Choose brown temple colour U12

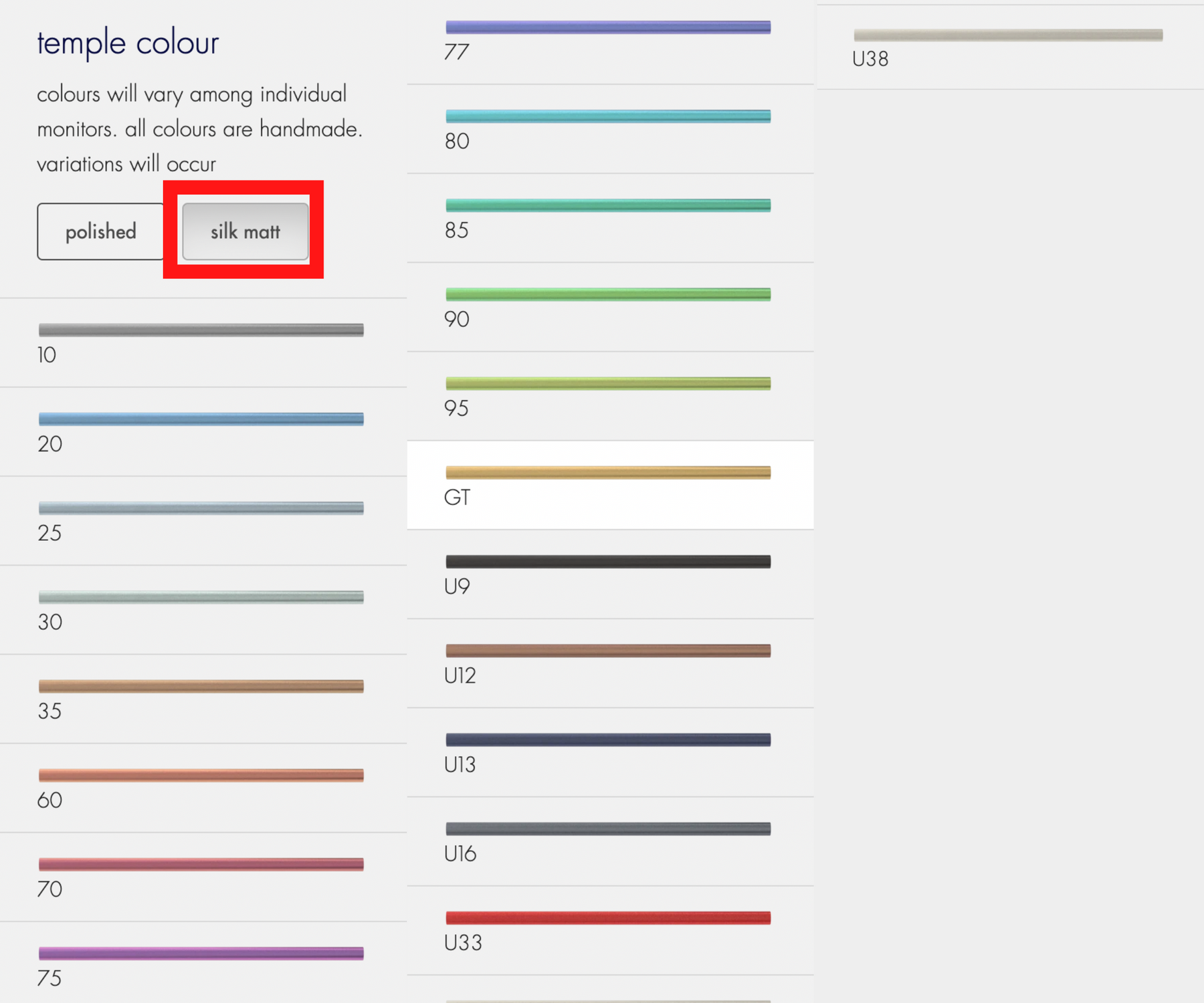point(608,662)
